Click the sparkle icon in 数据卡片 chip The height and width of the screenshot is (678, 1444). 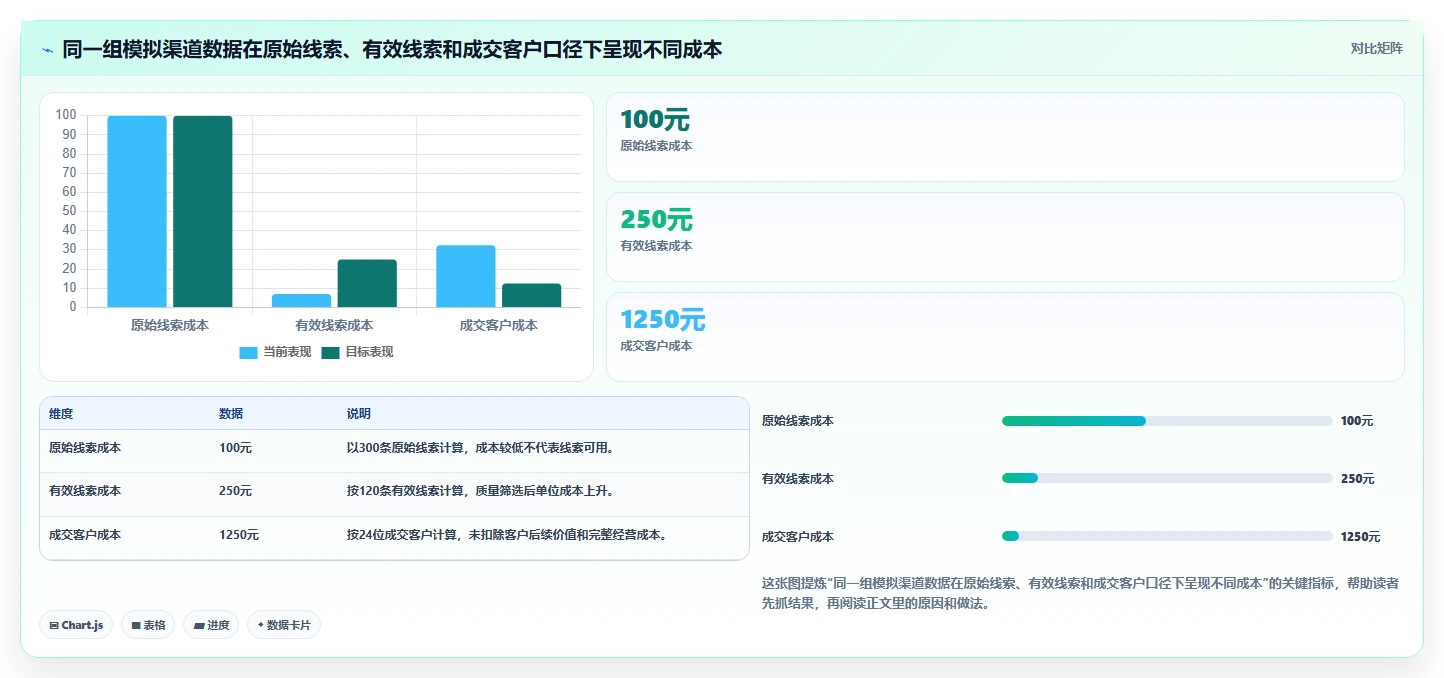[x=260, y=625]
